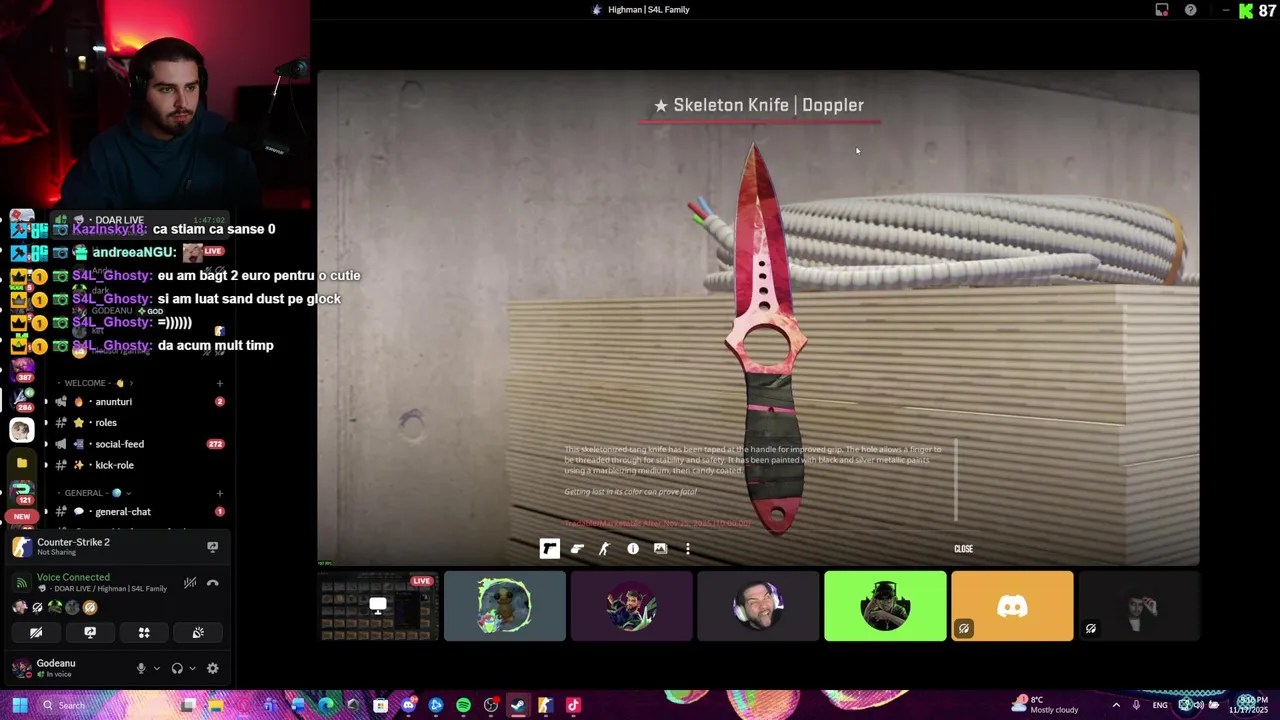Open the weather widget showing 8°C
The image size is (1280, 720).
coord(1046,705)
